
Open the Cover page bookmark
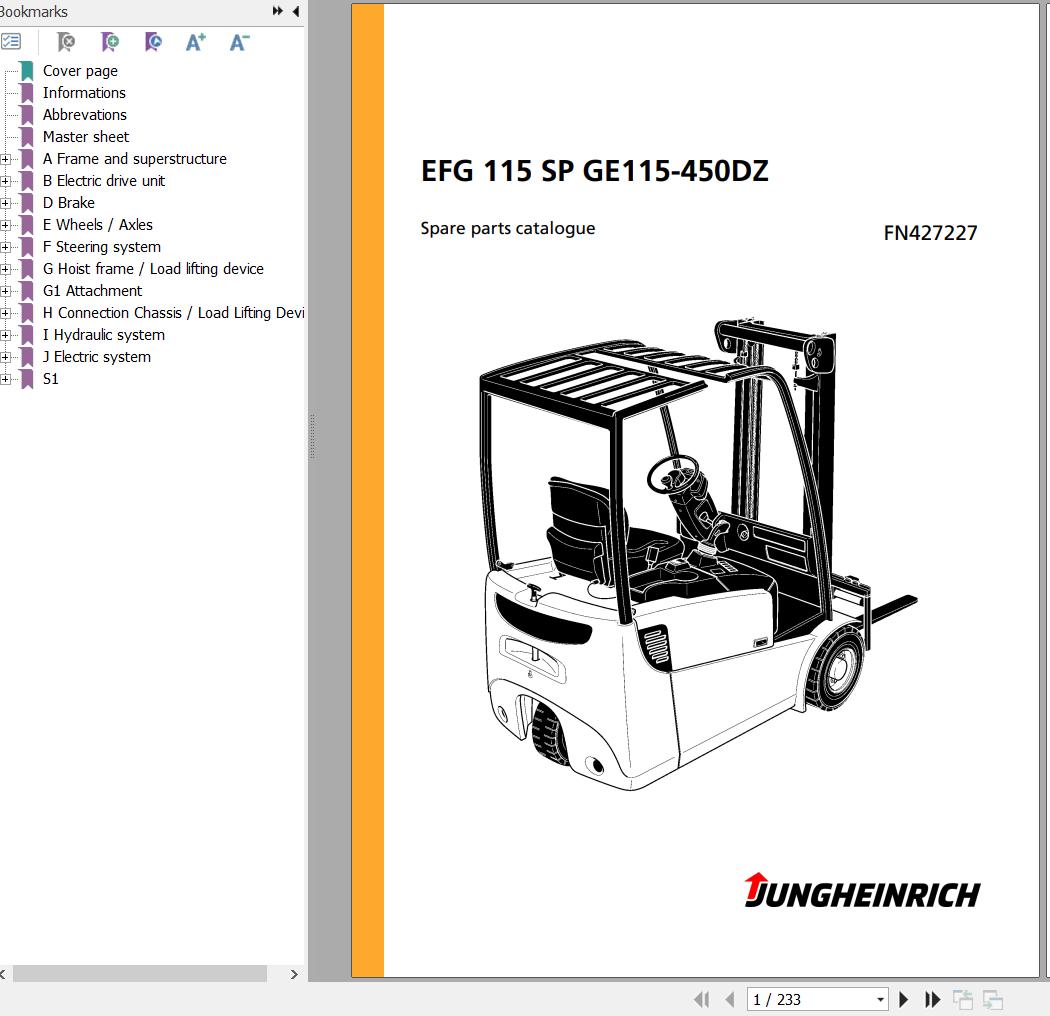point(80,71)
